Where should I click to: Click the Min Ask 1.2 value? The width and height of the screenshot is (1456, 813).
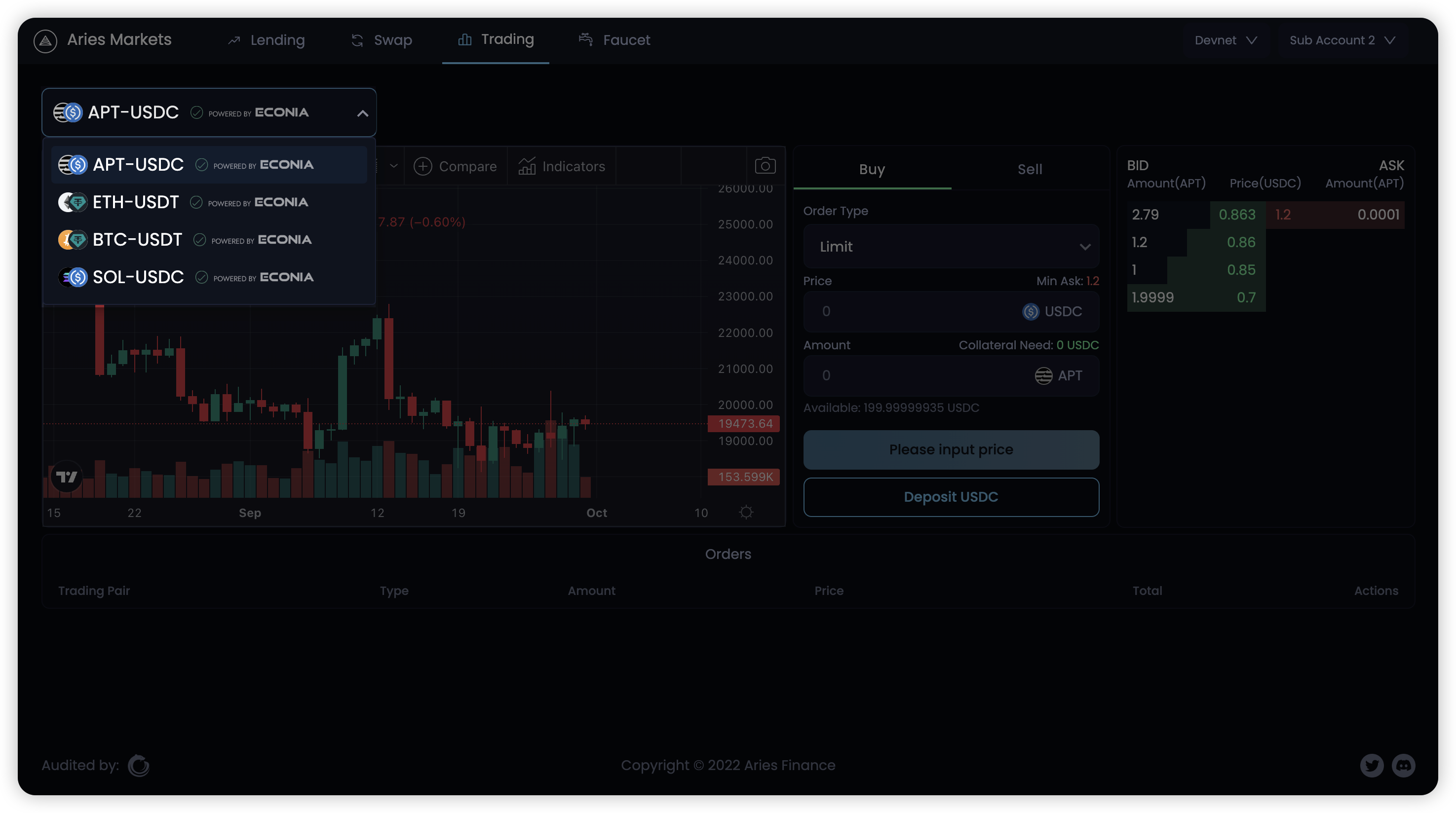pyautogui.click(x=1093, y=281)
